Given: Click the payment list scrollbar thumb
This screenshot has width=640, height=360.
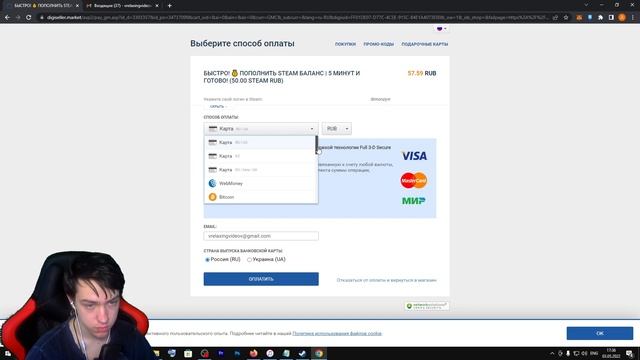Looking at the screenshot, I should [x=317, y=145].
